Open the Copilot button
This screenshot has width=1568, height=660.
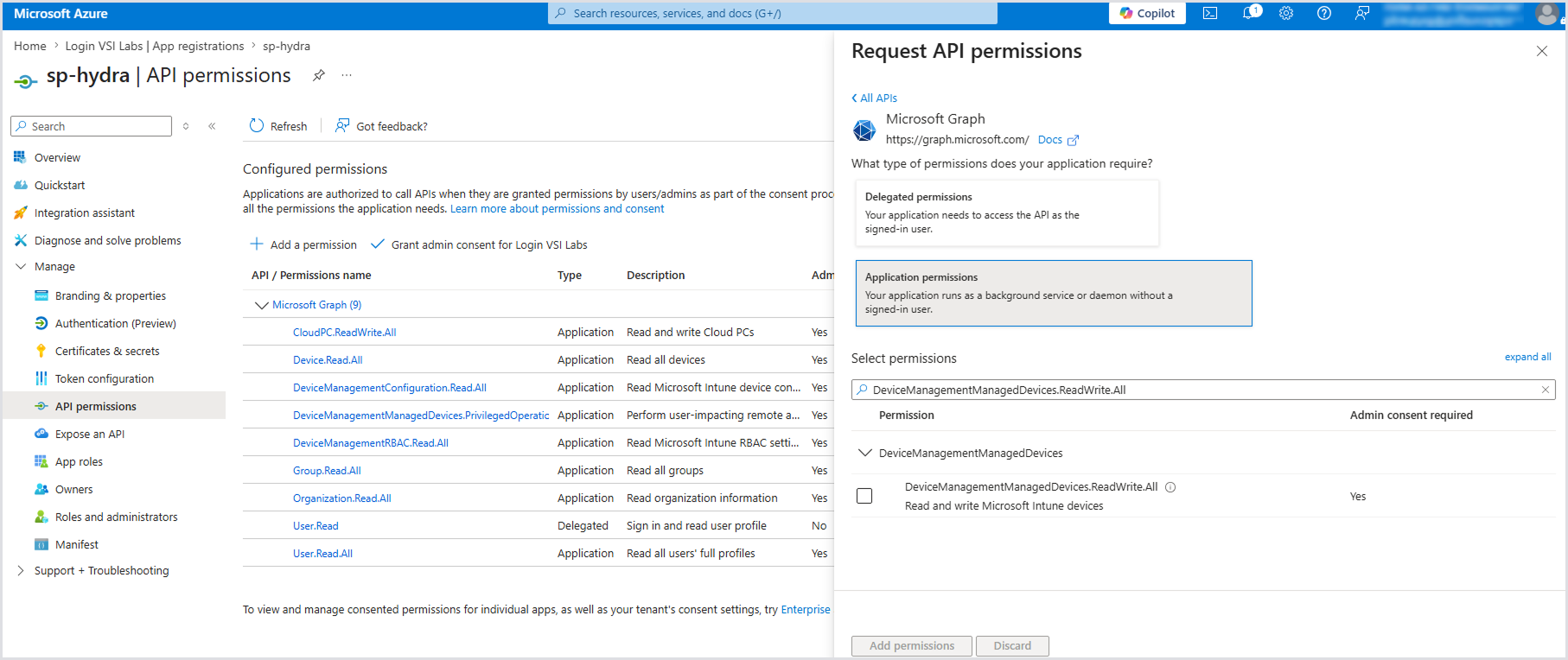click(1147, 13)
